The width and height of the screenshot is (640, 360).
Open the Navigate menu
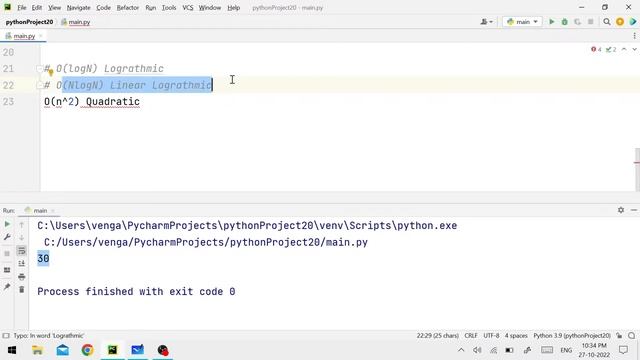click(78, 7)
